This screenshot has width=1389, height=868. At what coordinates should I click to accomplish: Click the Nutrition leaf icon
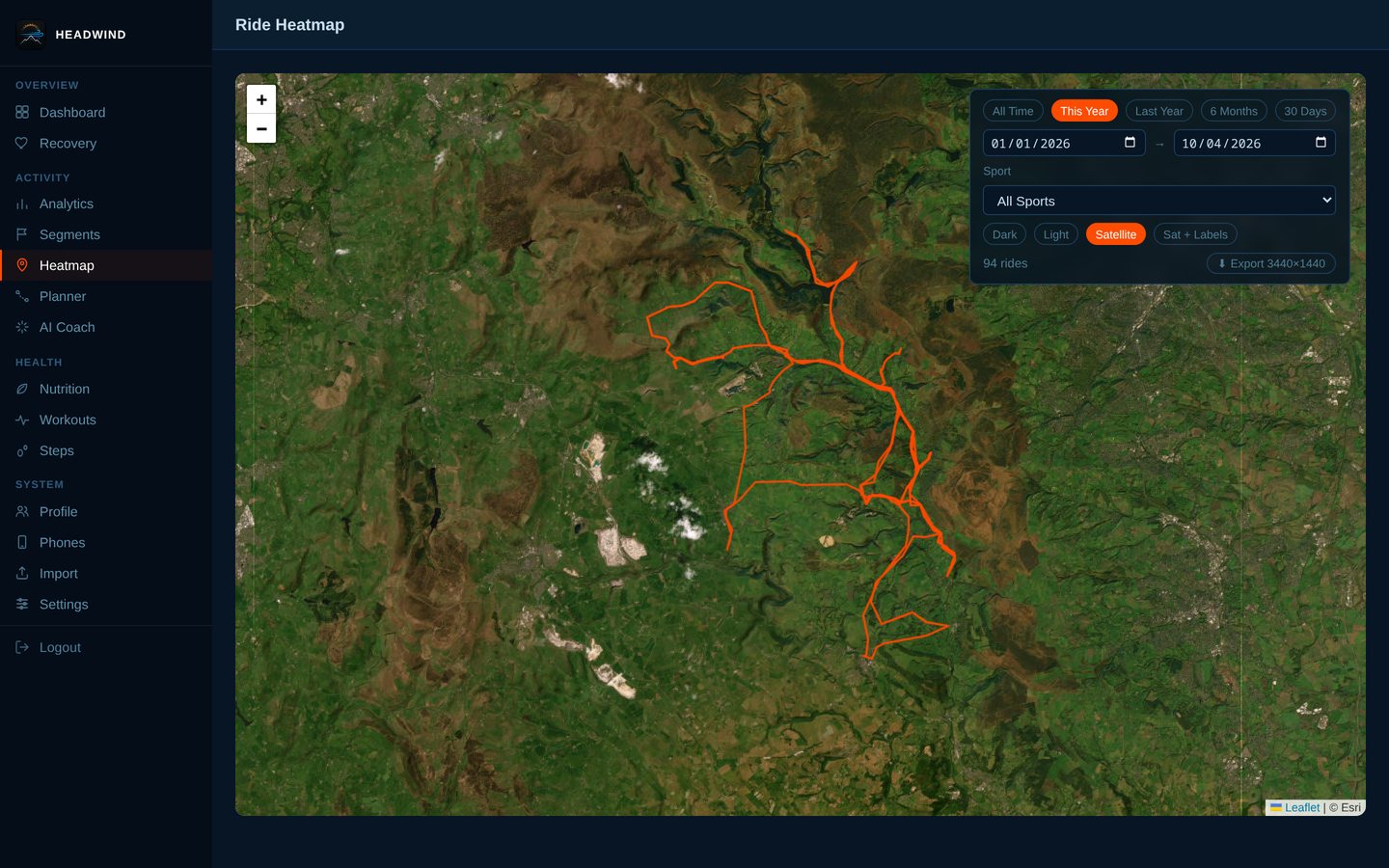22,390
